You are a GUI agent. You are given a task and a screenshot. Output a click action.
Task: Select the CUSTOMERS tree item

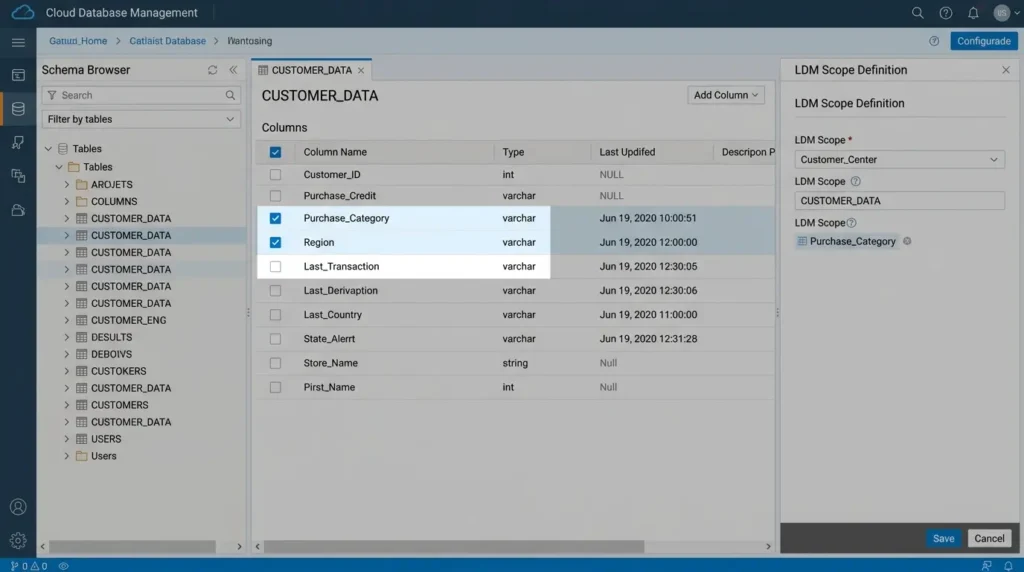(x=120, y=405)
